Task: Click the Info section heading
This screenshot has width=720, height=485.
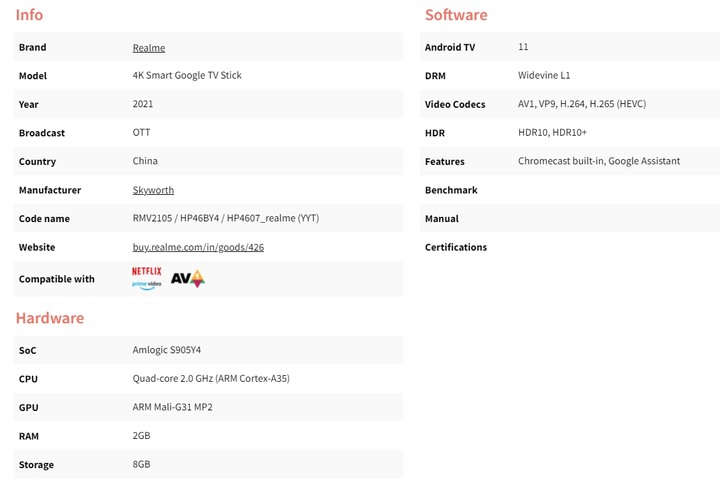Action: [x=29, y=15]
